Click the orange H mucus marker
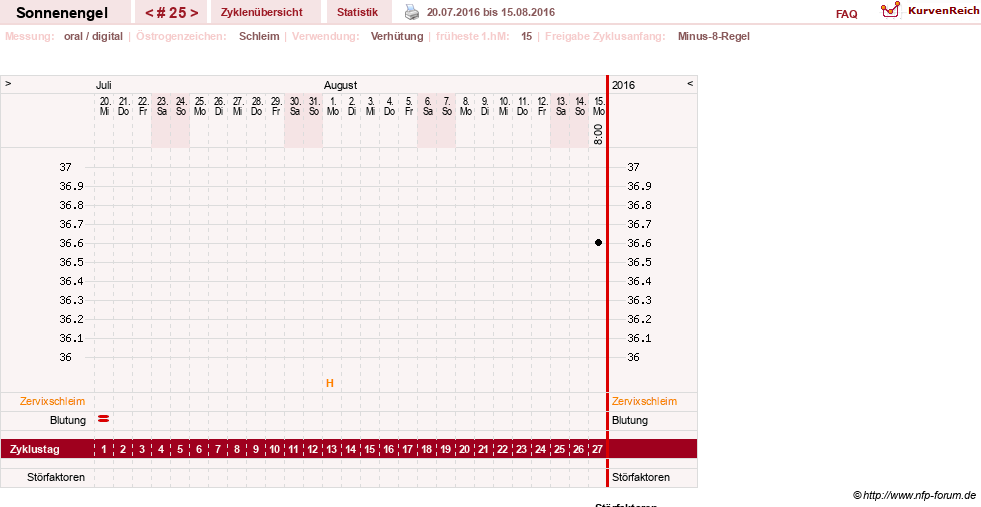 click(x=330, y=383)
